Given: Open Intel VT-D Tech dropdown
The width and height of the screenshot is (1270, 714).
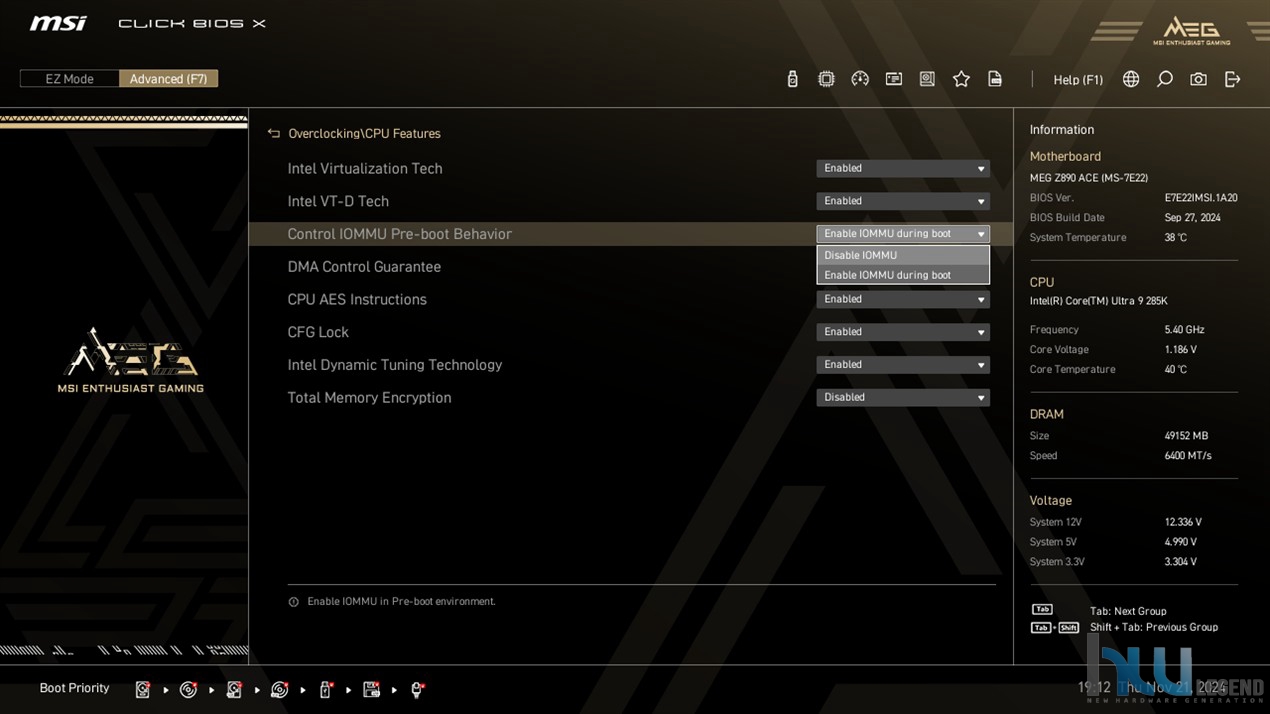Looking at the screenshot, I should coord(902,201).
